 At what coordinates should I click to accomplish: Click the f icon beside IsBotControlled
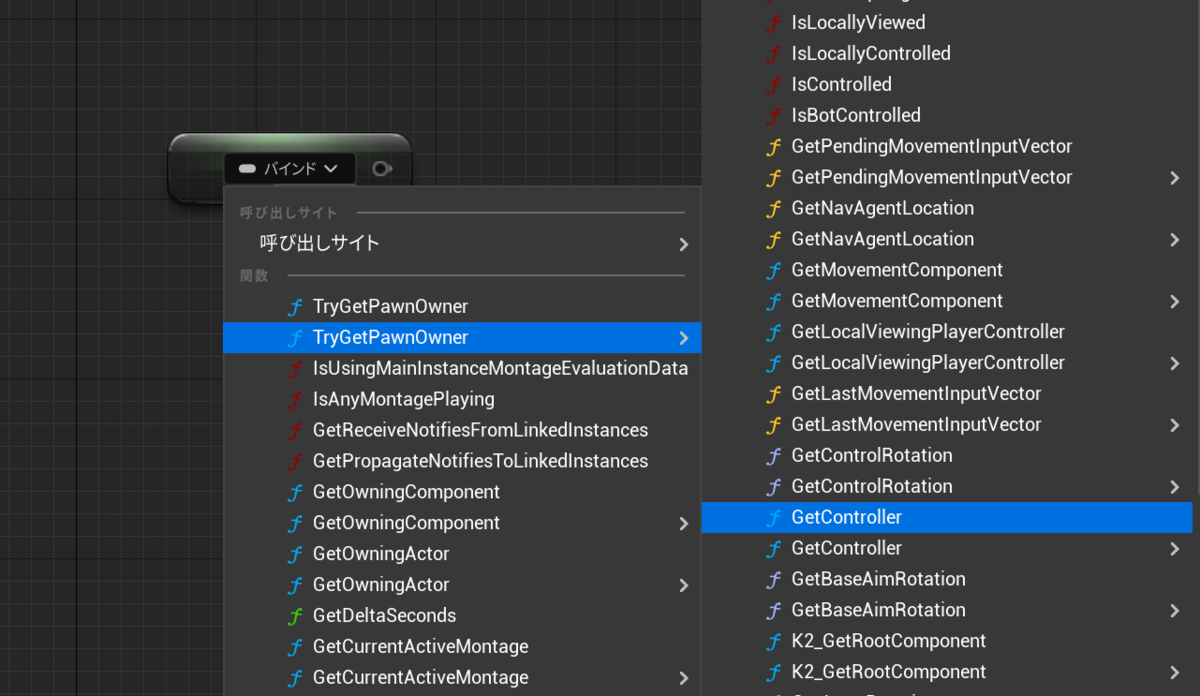point(775,115)
